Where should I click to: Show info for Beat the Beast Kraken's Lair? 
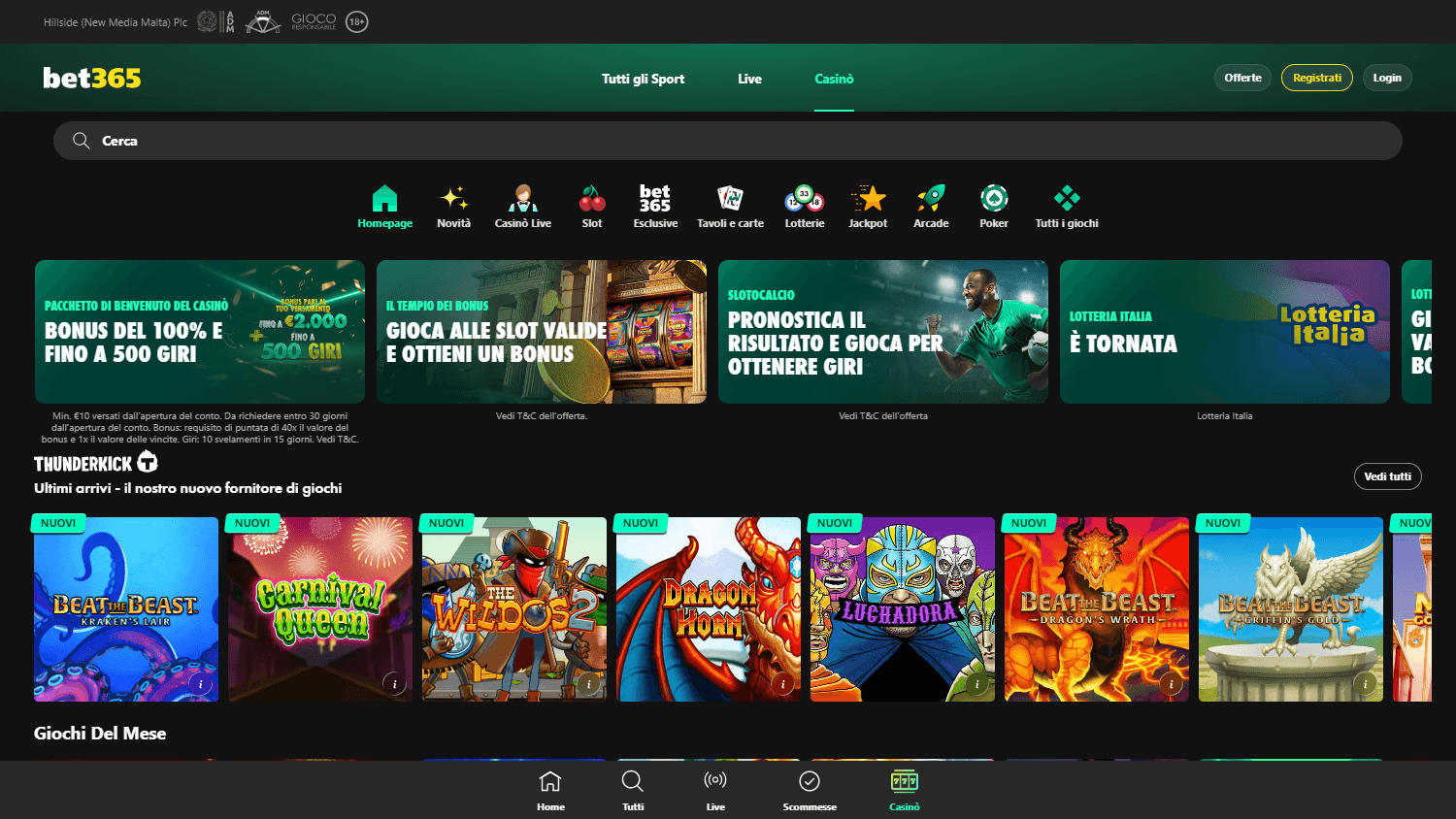(201, 684)
